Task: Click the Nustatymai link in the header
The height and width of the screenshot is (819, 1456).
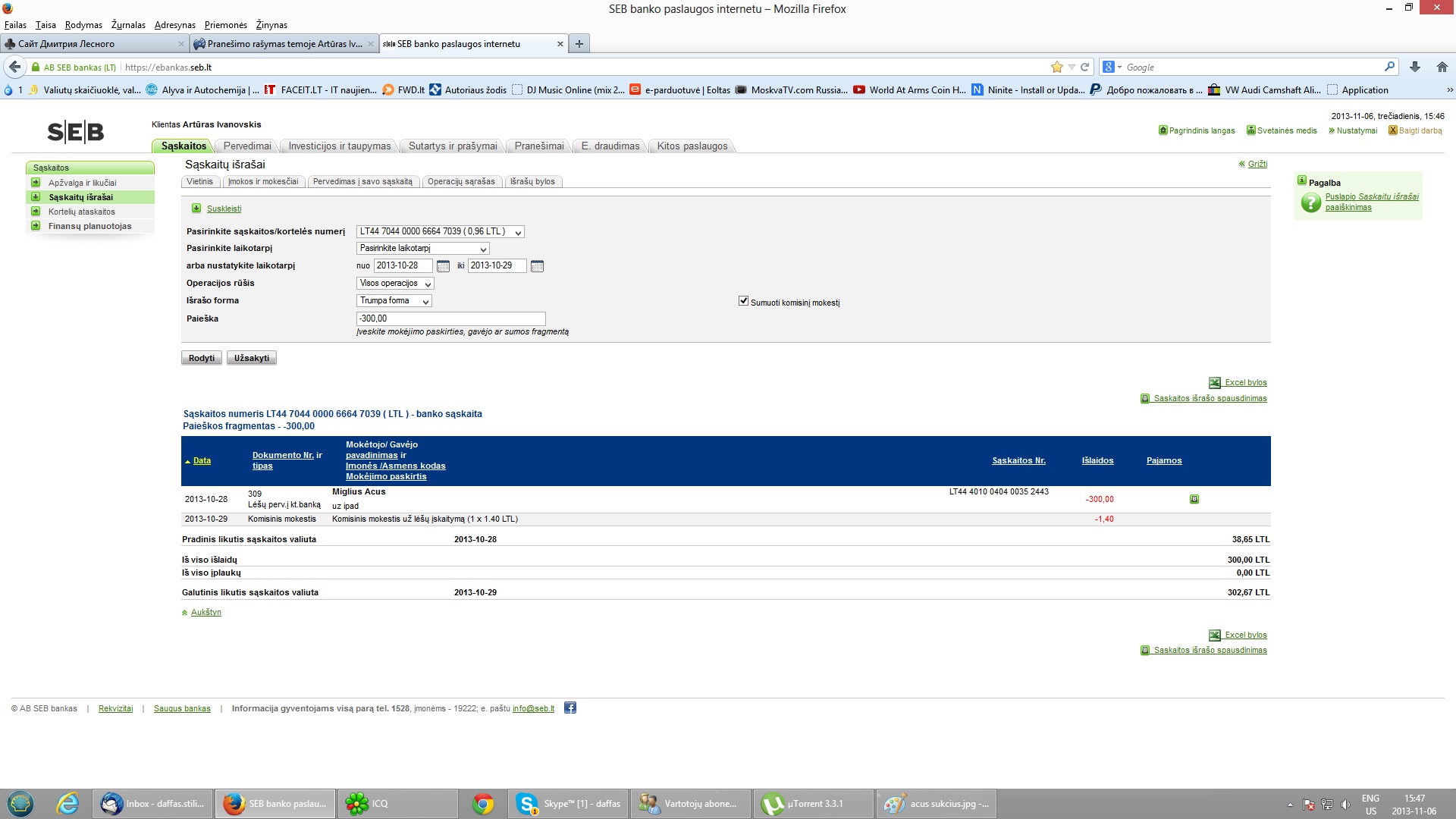Action: (x=1357, y=130)
